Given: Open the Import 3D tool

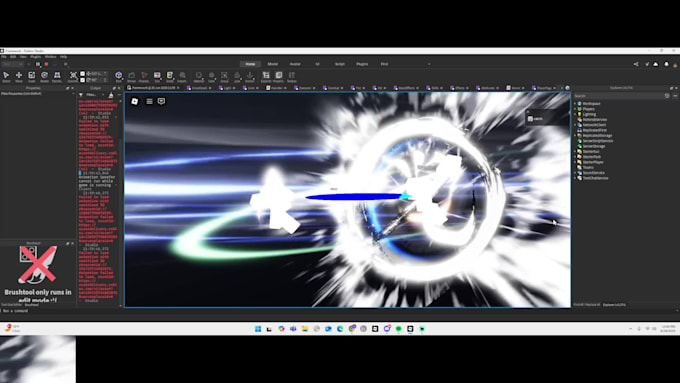Looking at the screenshot, I should pyautogui.click(x=183, y=77).
